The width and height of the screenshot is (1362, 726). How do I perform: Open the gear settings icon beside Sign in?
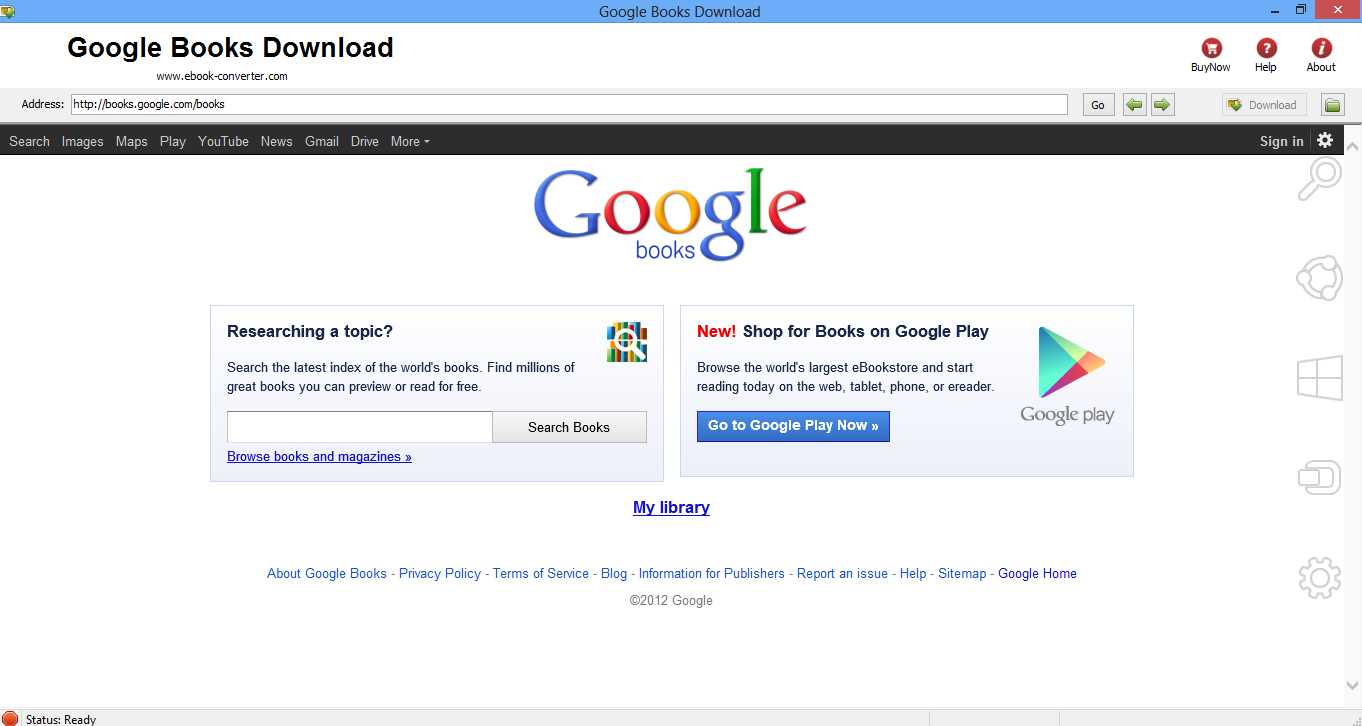pyautogui.click(x=1325, y=141)
